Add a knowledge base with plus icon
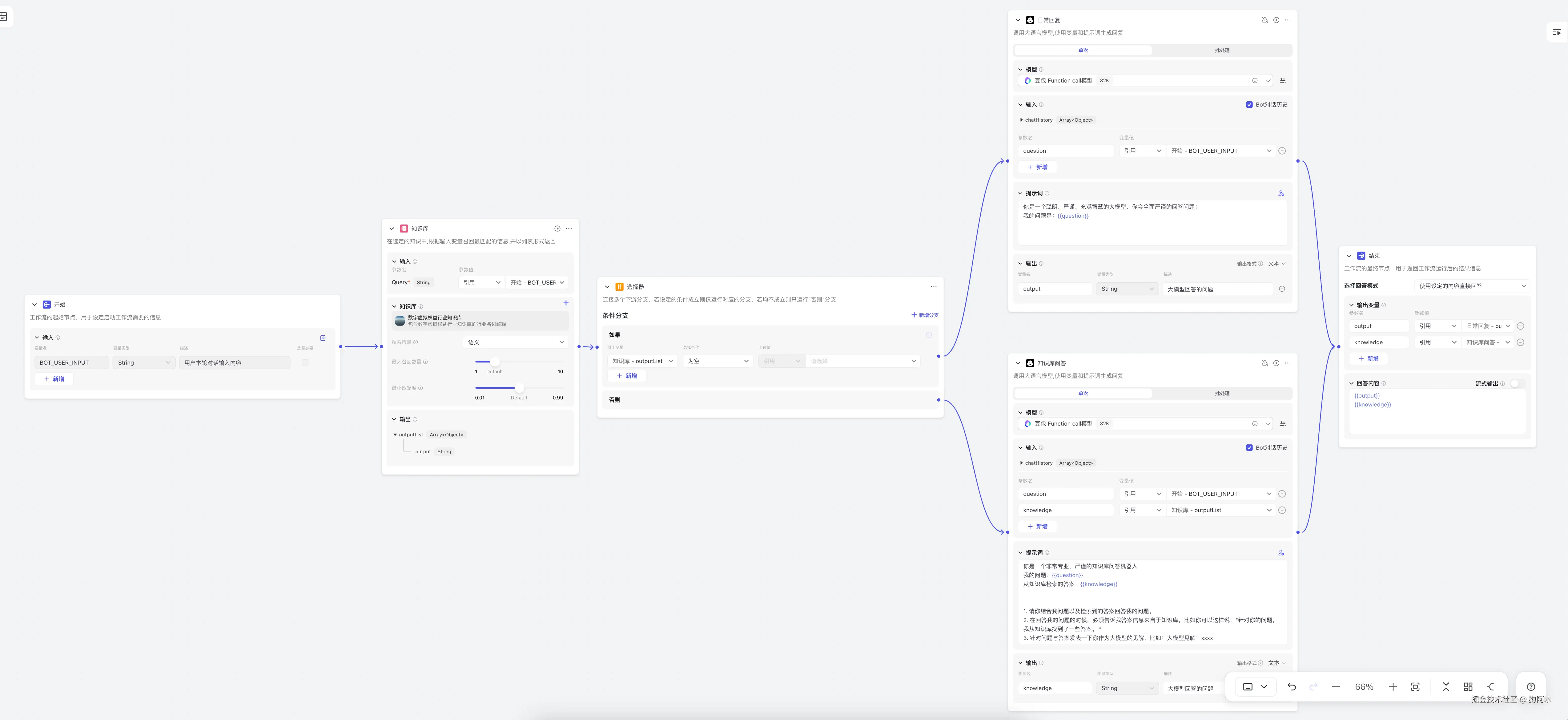 565,303
